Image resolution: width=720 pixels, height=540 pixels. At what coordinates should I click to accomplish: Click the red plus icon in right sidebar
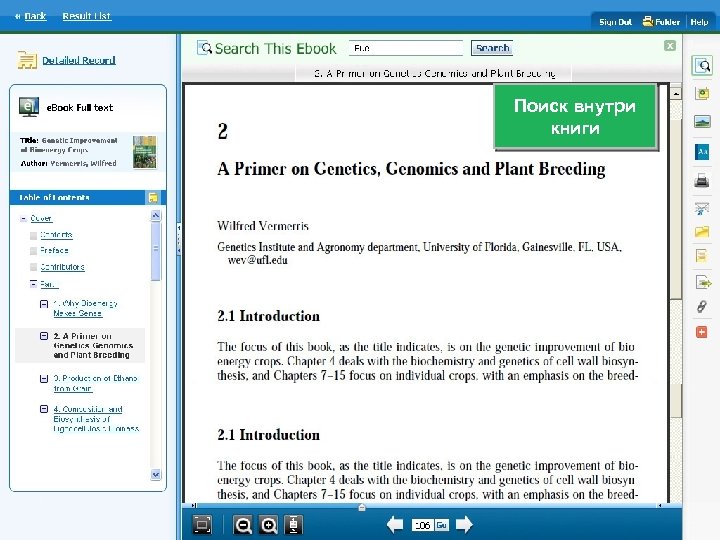[702, 332]
